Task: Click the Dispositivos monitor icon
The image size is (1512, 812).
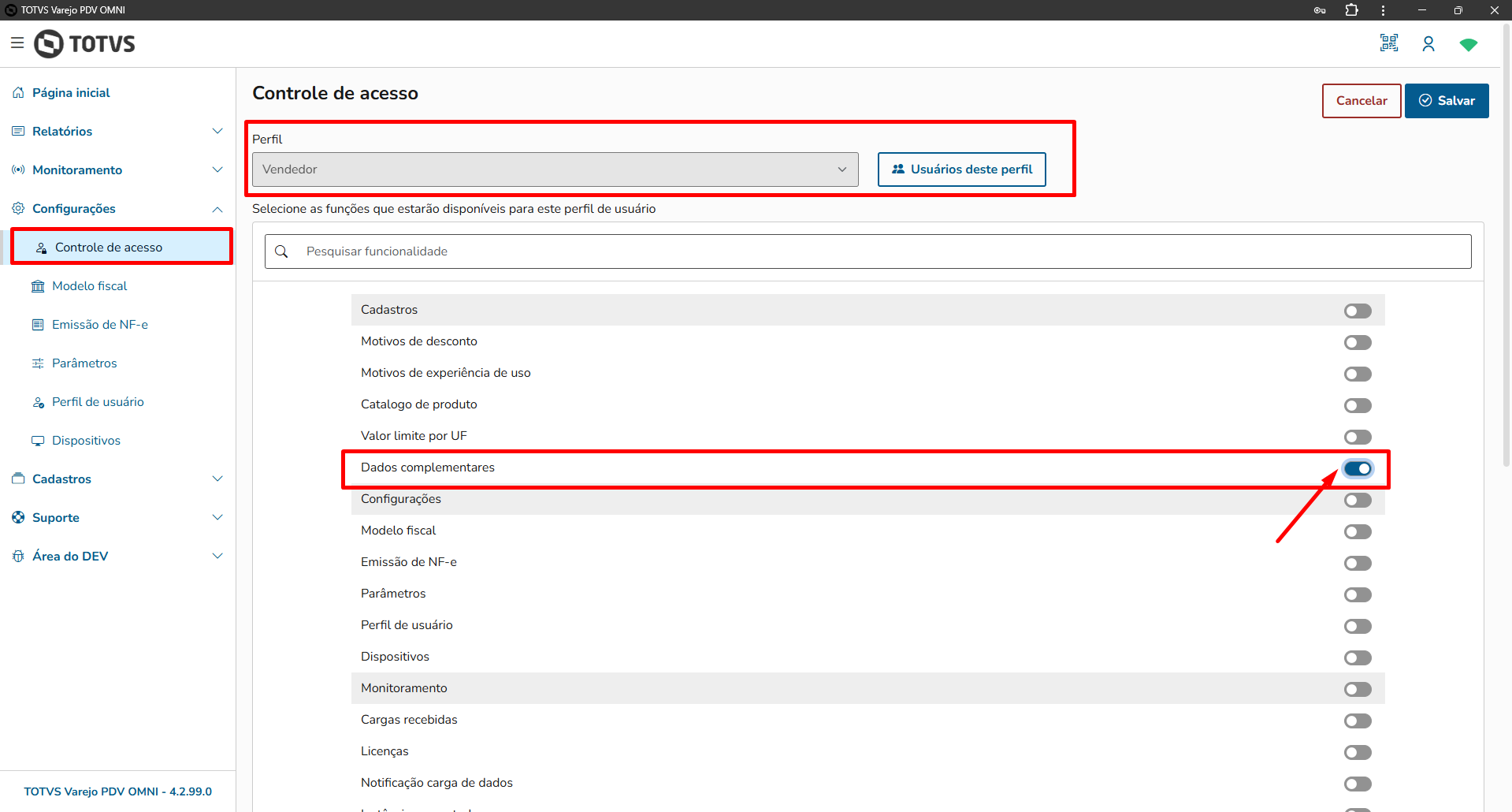Action: click(38, 441)
